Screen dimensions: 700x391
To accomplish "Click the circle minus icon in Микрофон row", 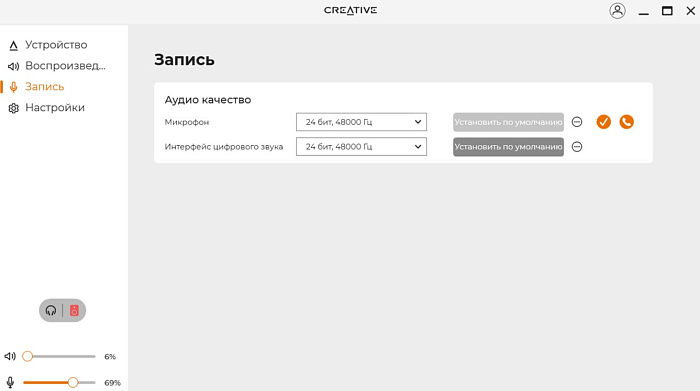I will tap(577, 122).
